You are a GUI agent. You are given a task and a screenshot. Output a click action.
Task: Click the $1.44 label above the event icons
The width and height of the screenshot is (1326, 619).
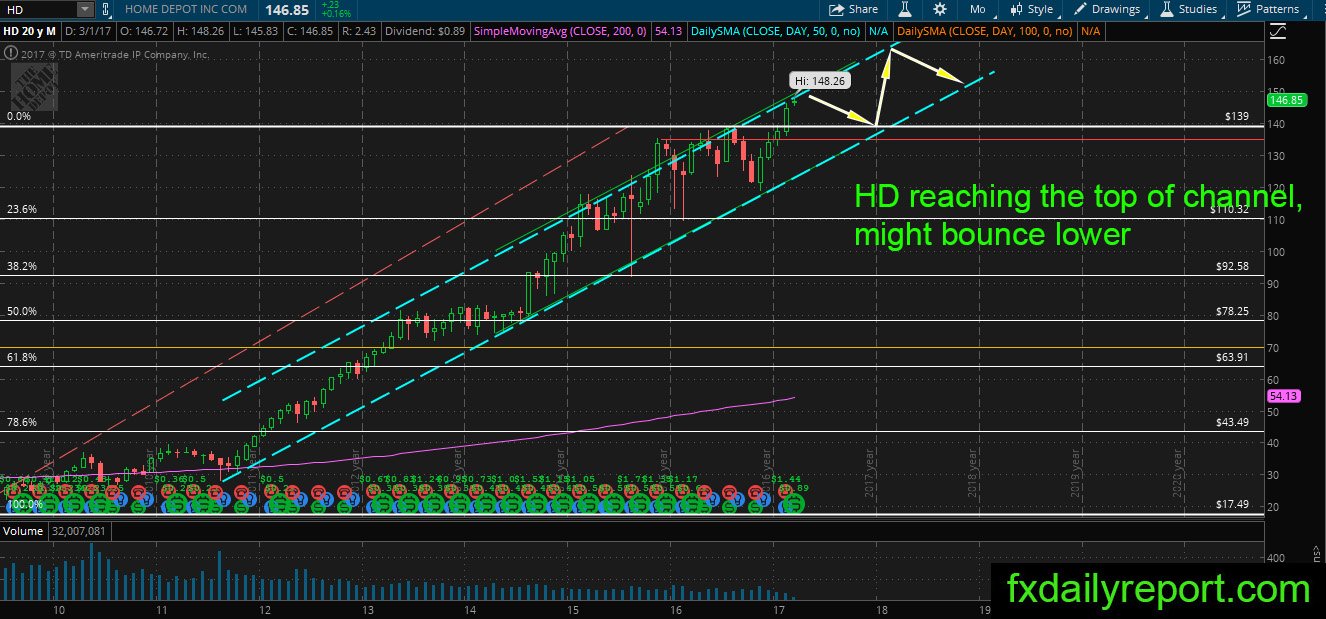(785, 479)
